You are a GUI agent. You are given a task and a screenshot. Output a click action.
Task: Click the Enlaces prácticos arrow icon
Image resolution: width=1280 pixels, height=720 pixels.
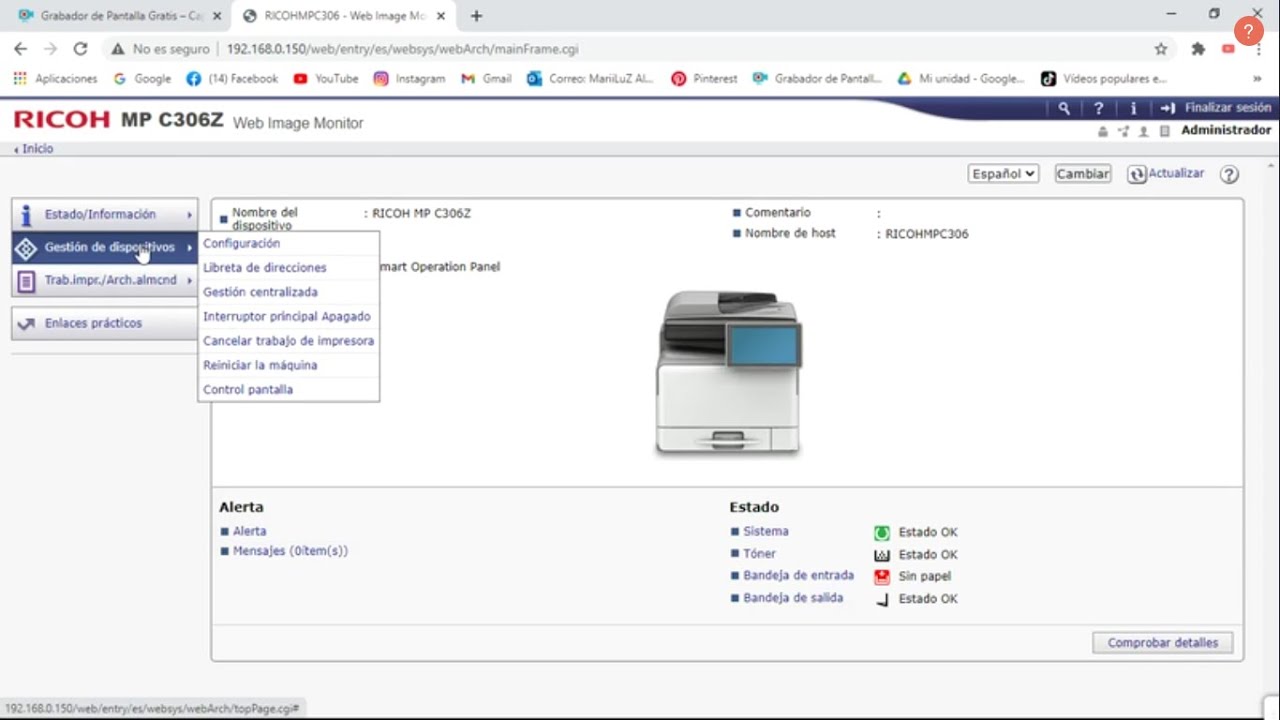(x=26, y=324)
